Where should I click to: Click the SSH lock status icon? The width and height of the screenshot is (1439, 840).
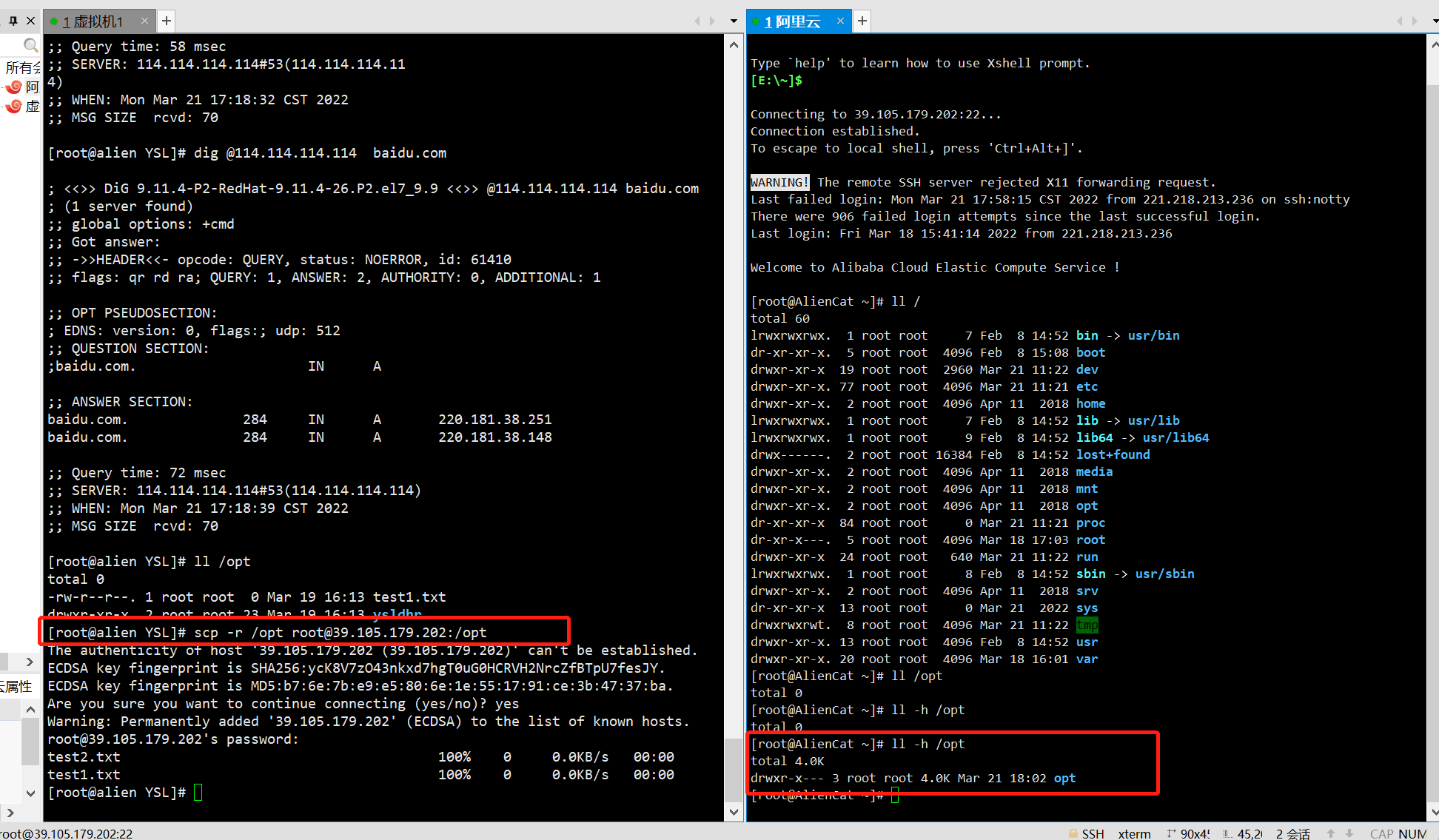[x=1073, y=833]
